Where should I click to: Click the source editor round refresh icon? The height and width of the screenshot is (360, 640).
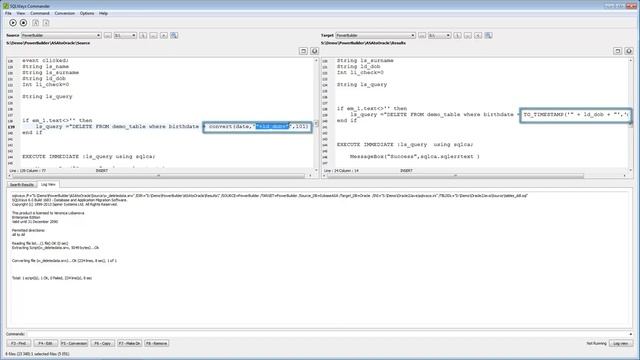pos(314,51)
